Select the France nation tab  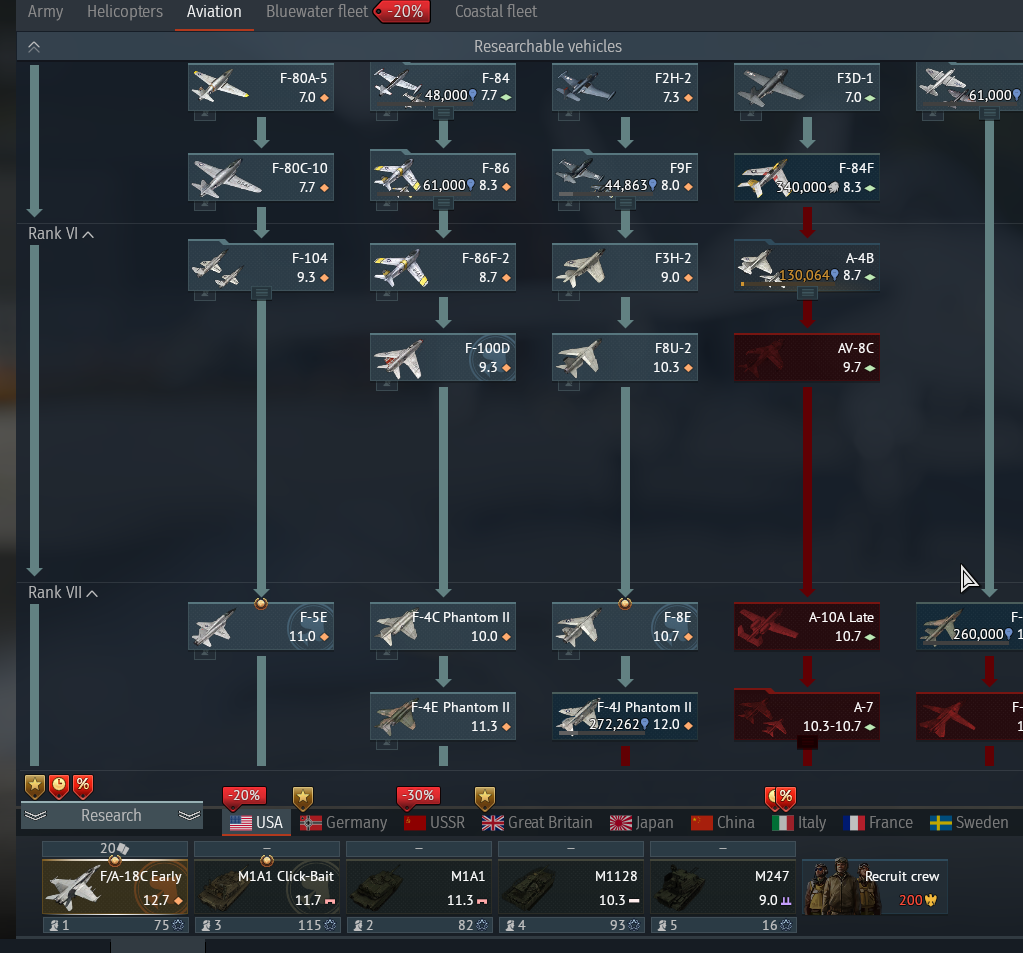(878, 823)
